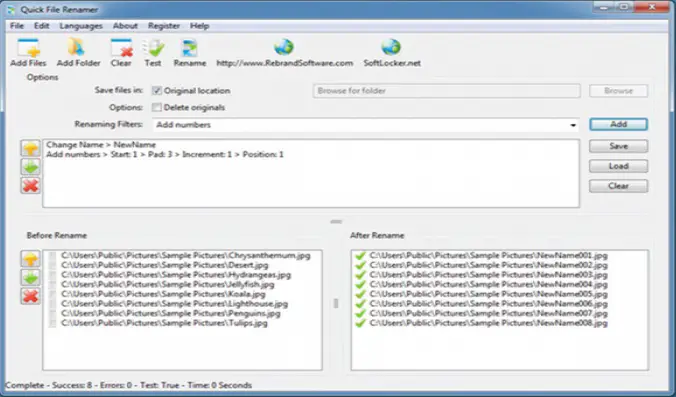Click the Add filter button
The width and height of the screenshot is (676, 397).
point(618,124)
